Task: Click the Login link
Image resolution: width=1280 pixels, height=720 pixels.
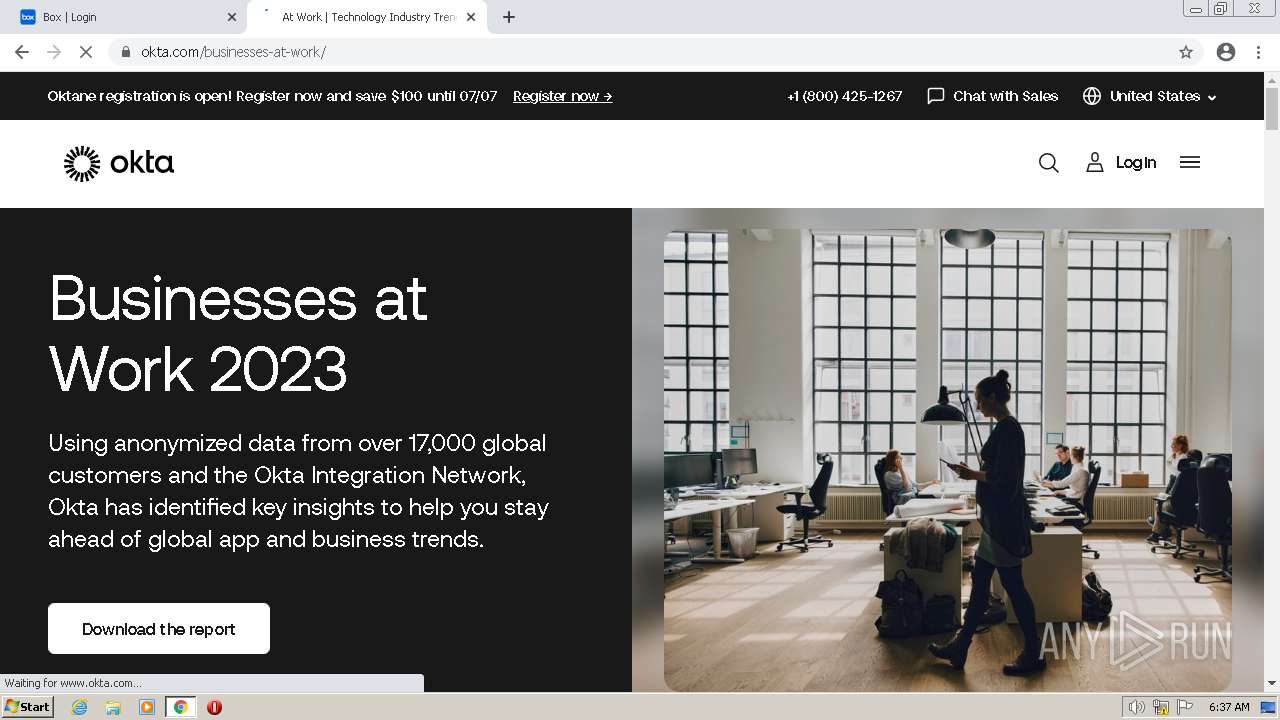Action: point(1121,163)
